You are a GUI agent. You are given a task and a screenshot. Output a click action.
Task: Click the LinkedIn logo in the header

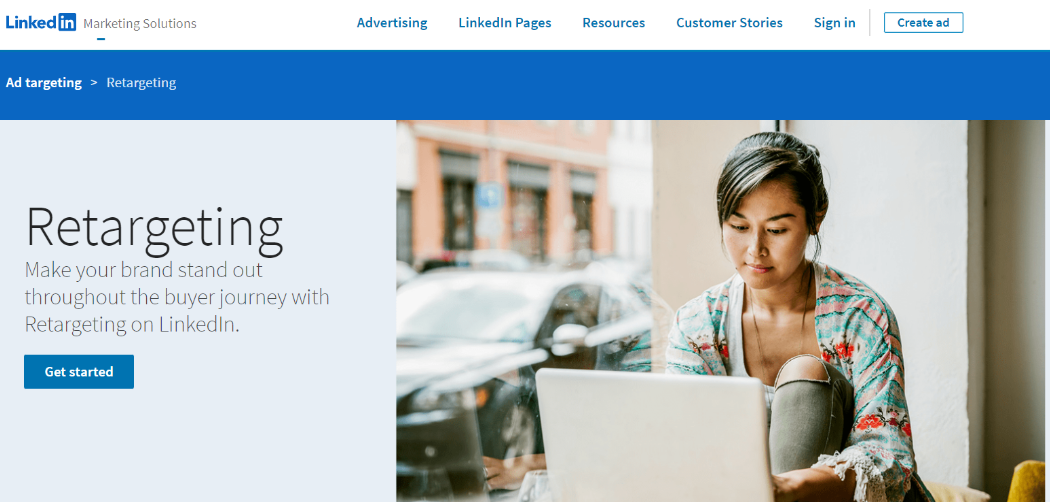coord(41,23)
